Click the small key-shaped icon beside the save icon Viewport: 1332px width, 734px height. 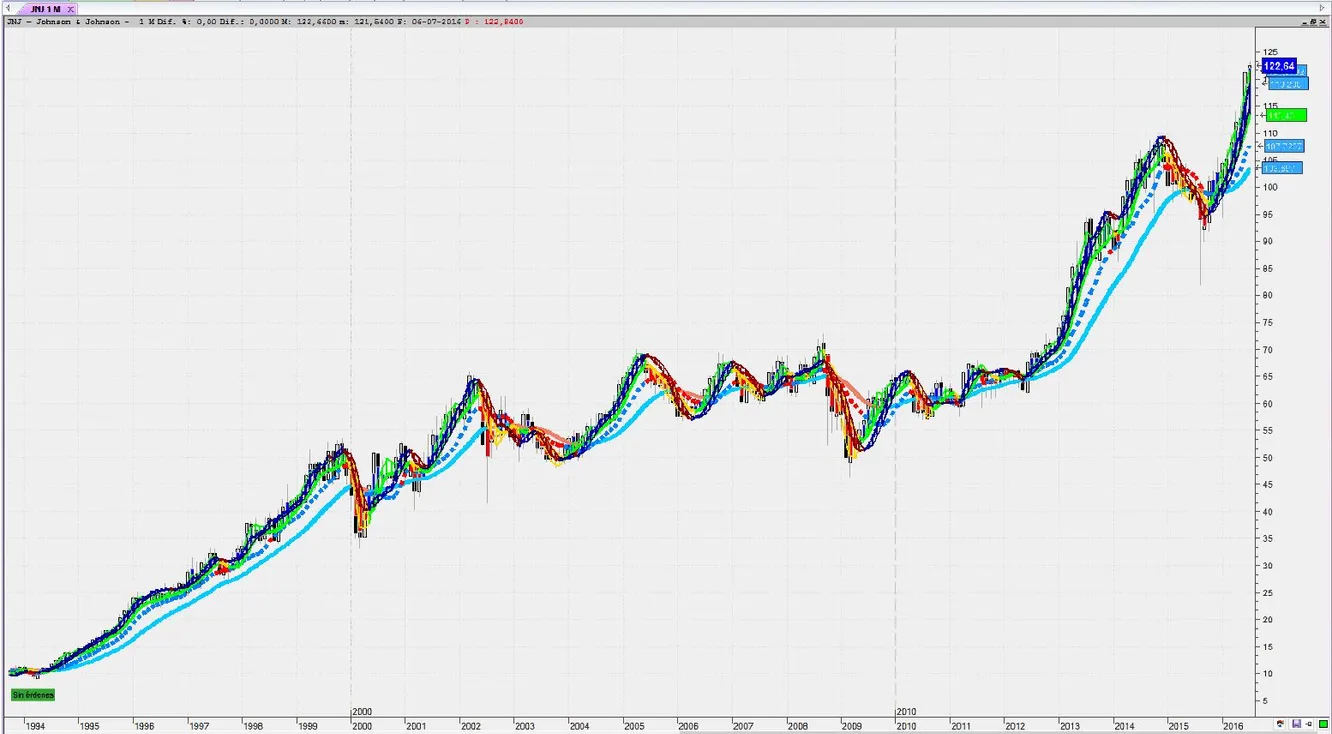1309,723
